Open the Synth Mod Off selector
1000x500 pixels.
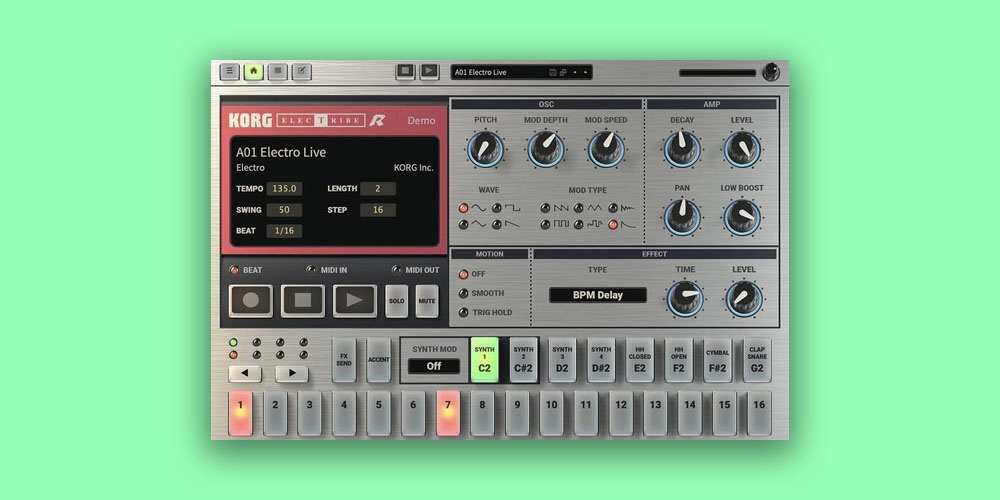pyautogui.click(x=434, y=366)
